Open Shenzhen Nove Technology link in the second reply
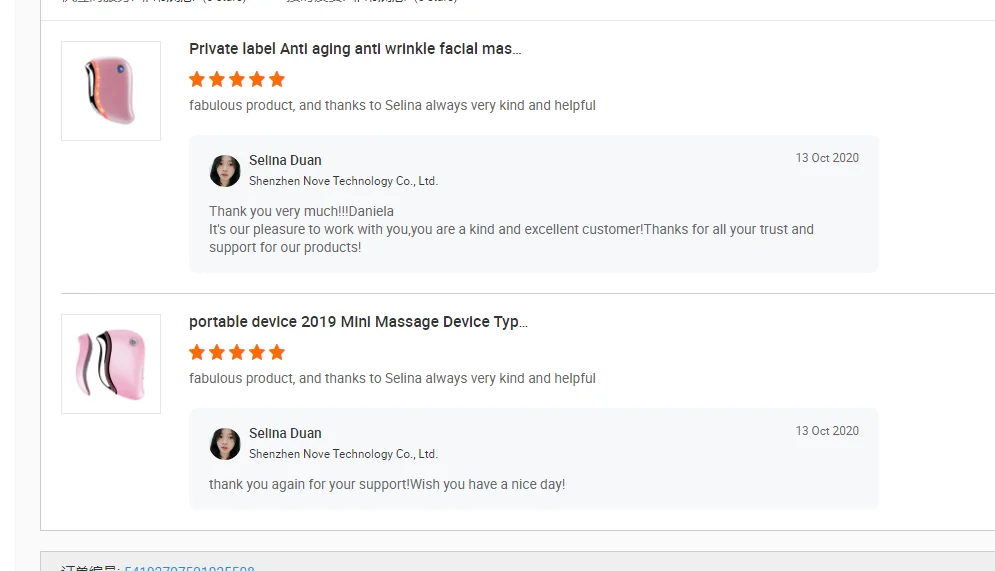995x571 pixels. (x=343, y=454)
